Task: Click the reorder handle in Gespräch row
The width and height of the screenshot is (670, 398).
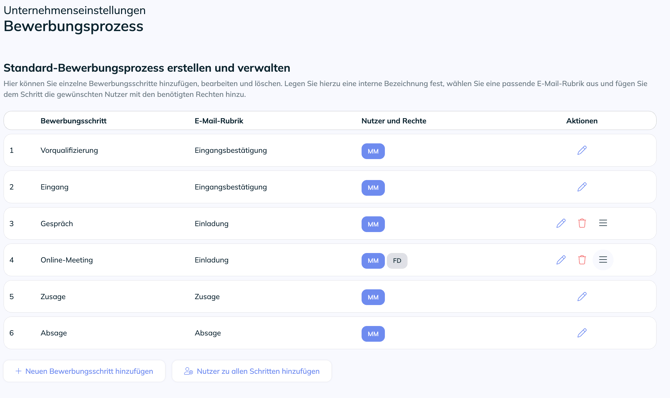Action: tap(603, 223)
